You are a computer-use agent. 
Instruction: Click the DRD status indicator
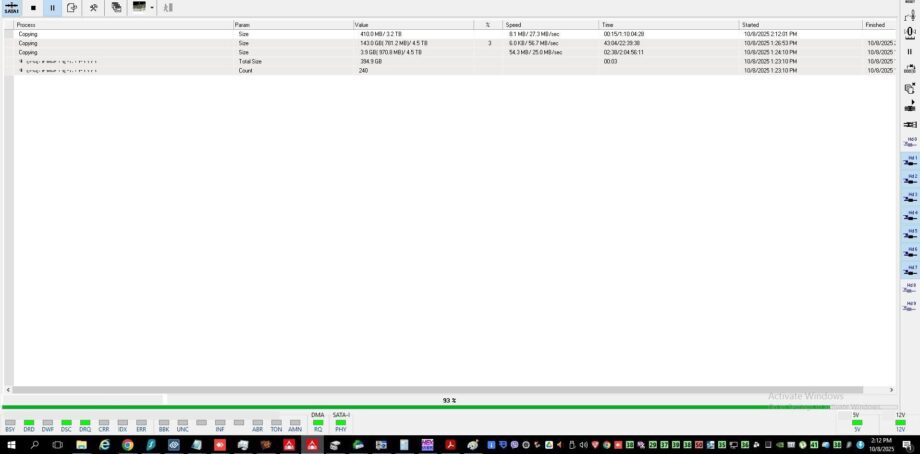point(29,423)
